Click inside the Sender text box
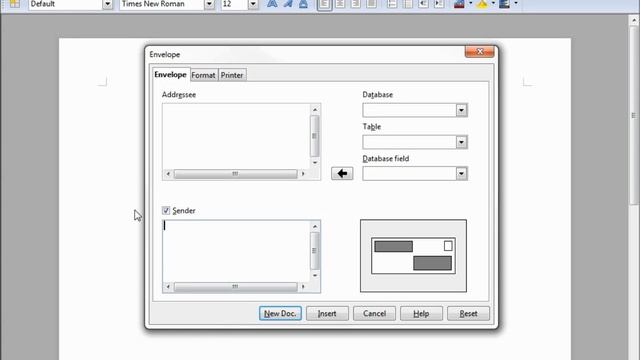 click(236, 251)
